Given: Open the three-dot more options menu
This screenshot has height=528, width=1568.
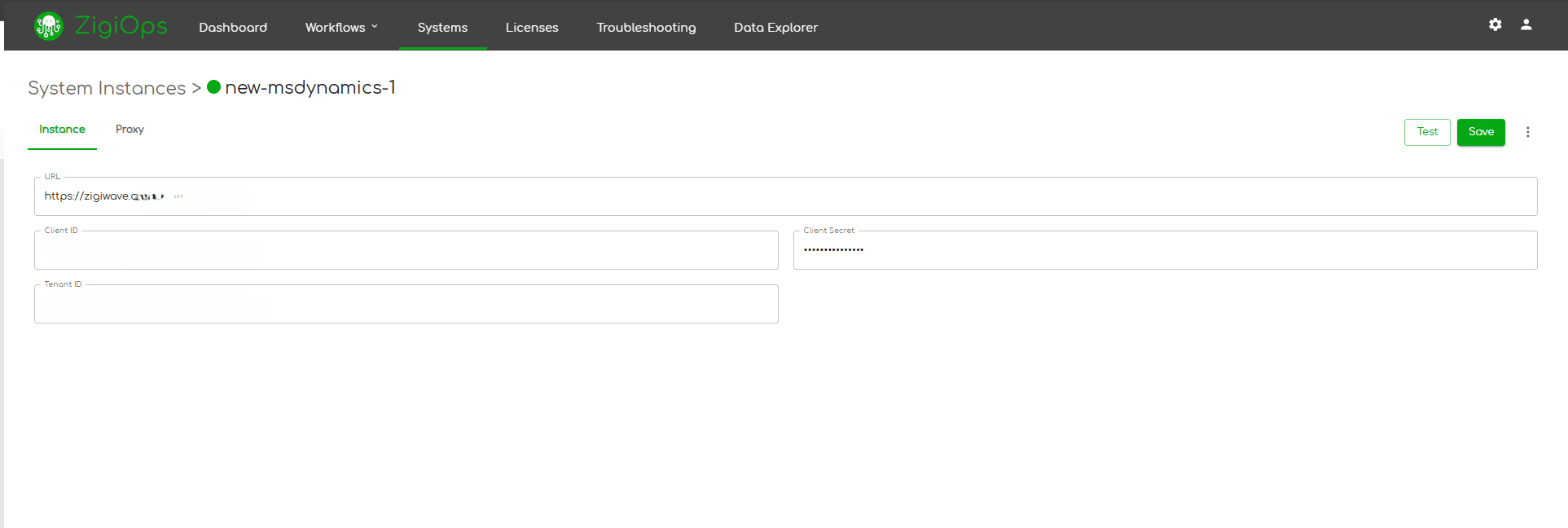Looking at the screenshot, I should pos(1528,132).
